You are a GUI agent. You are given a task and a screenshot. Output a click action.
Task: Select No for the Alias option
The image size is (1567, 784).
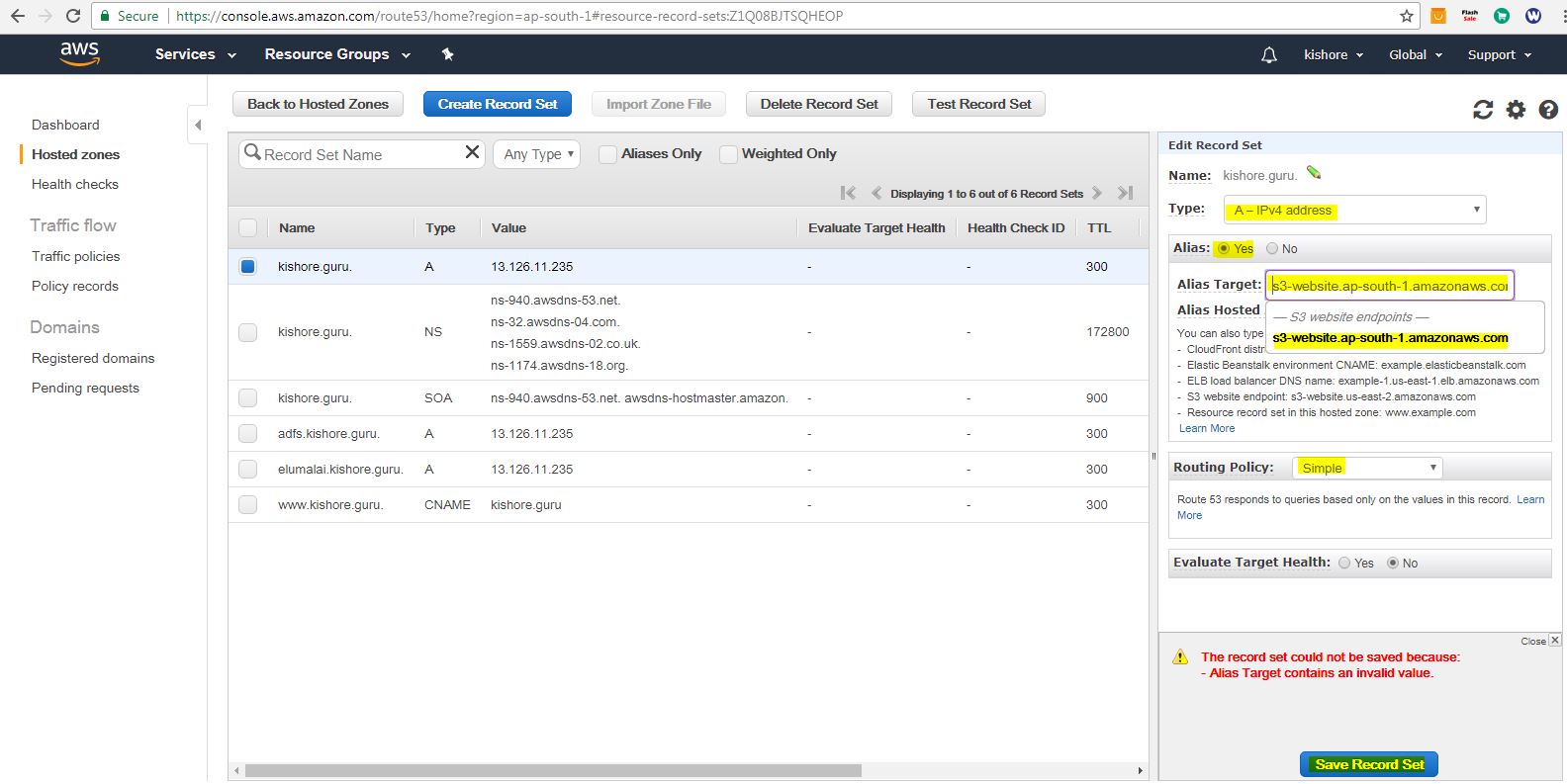(1272, 249)
